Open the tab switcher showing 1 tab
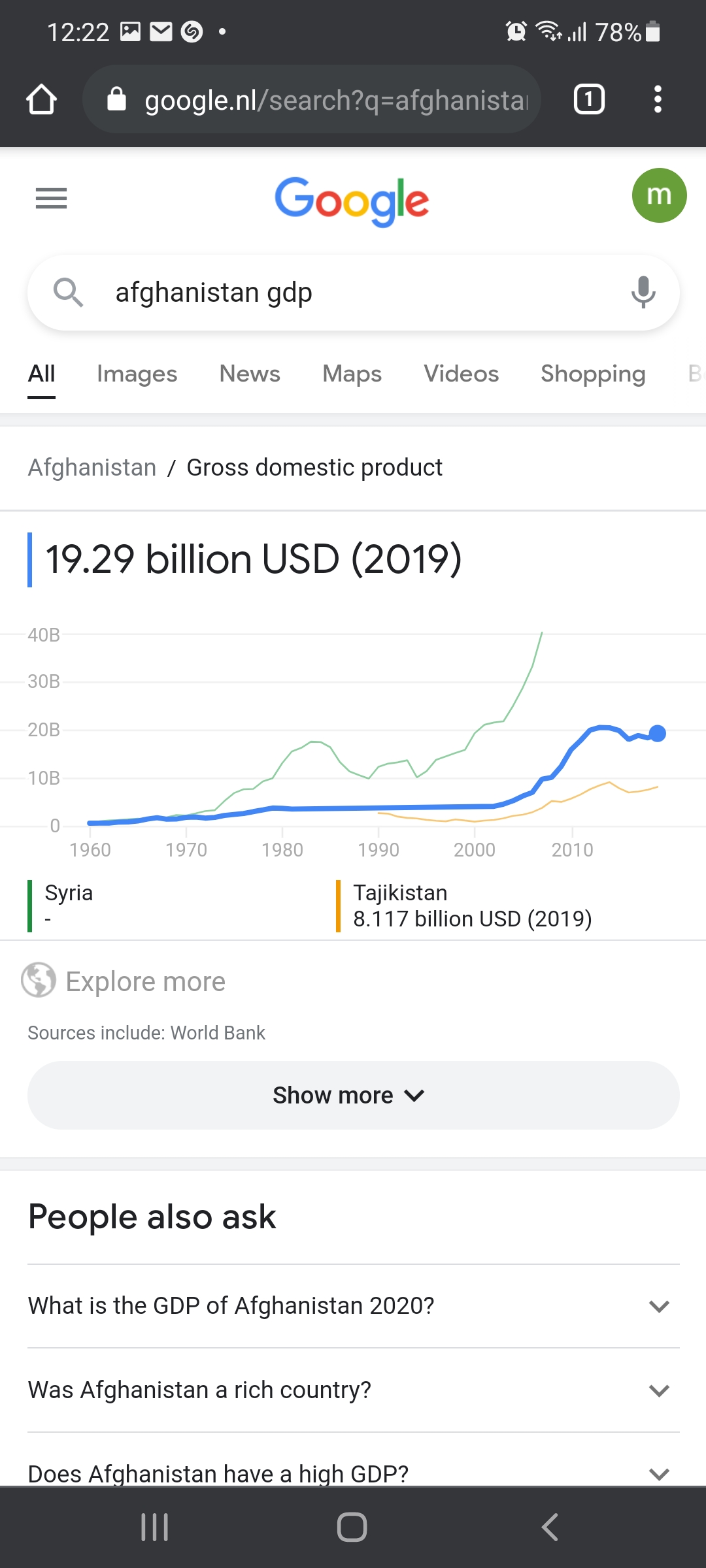 coord(588,100)
